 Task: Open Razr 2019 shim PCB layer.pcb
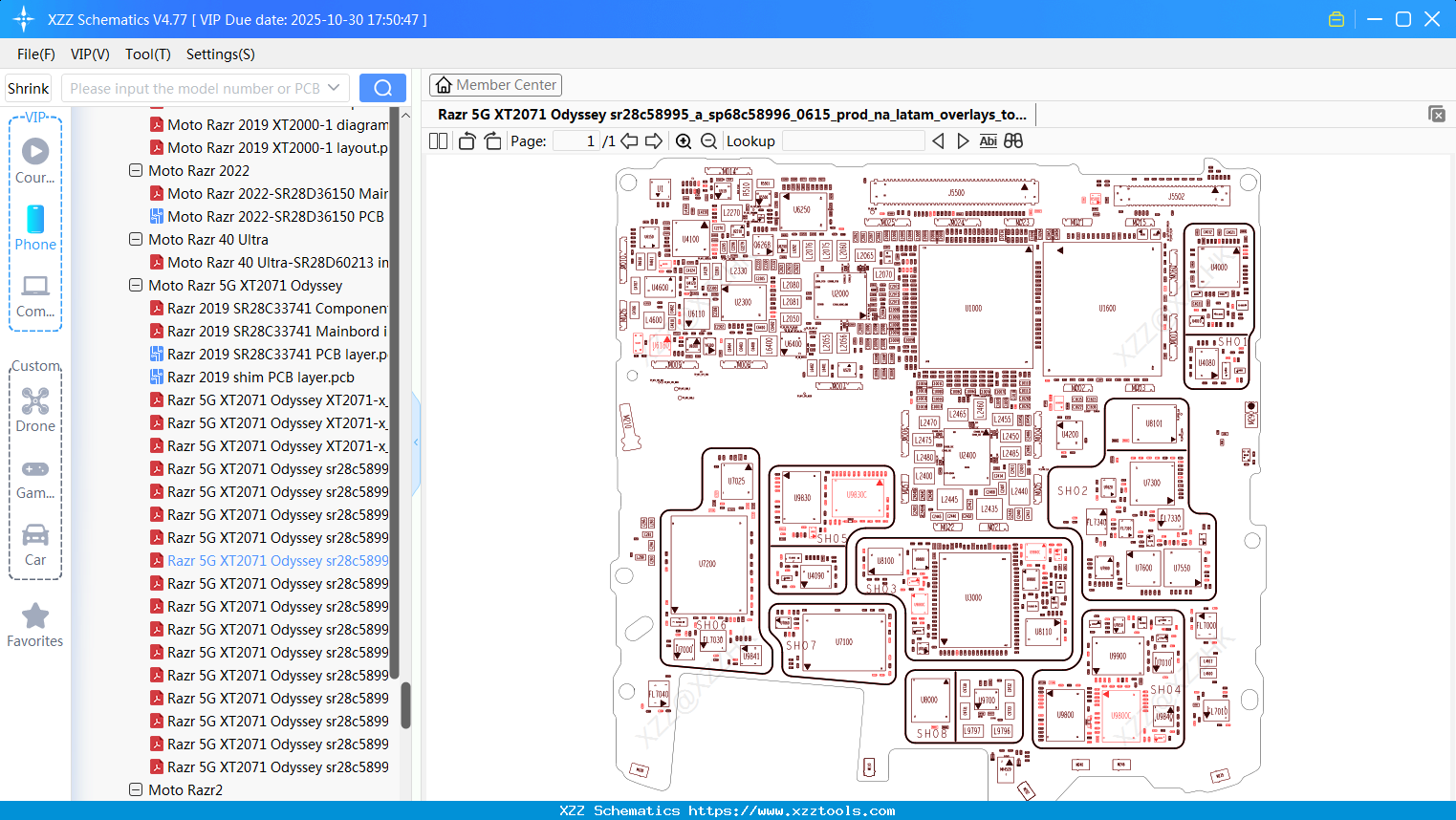[x=252, y=377]
